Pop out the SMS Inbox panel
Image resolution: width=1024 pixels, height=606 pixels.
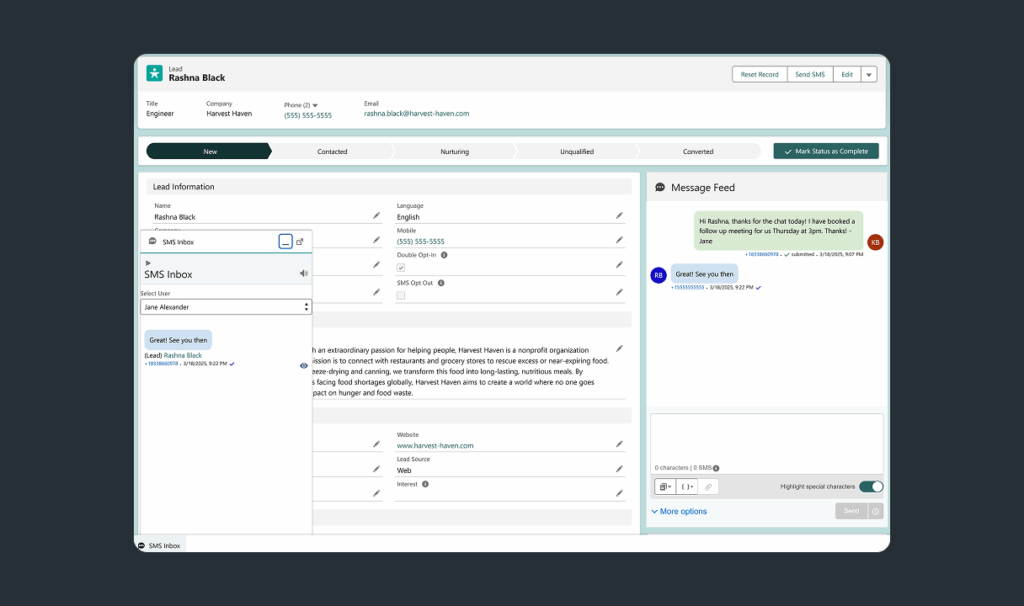(300, 241)
